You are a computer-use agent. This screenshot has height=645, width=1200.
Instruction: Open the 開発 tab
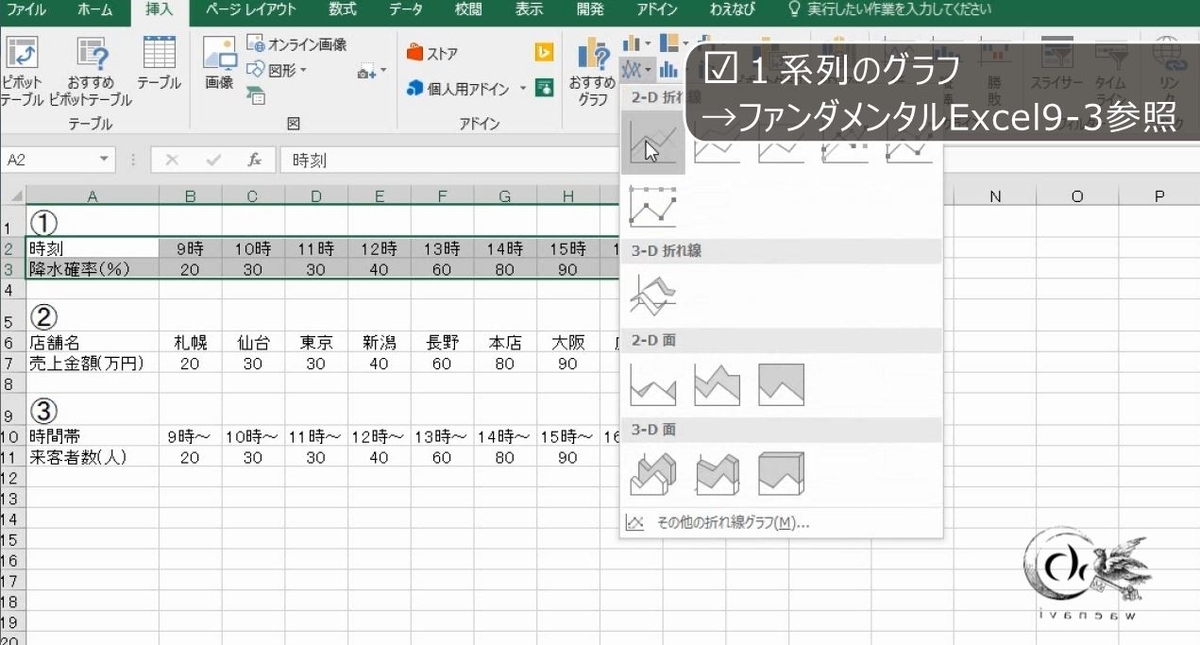(x=591, y=10)
